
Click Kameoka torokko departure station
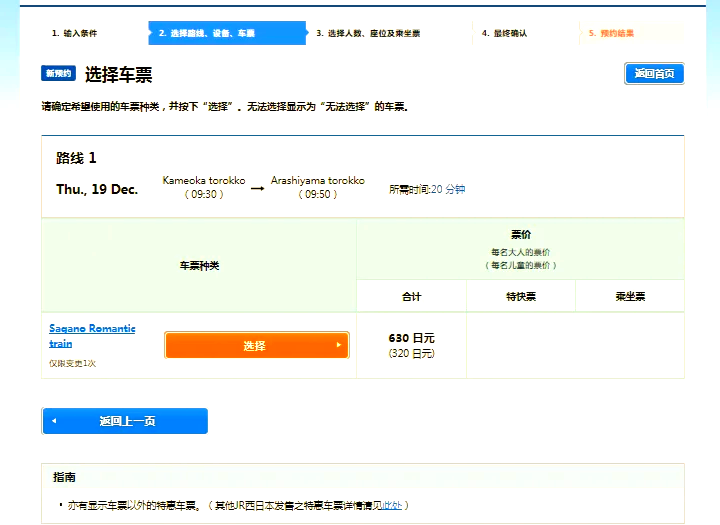(x=204, y=181)
